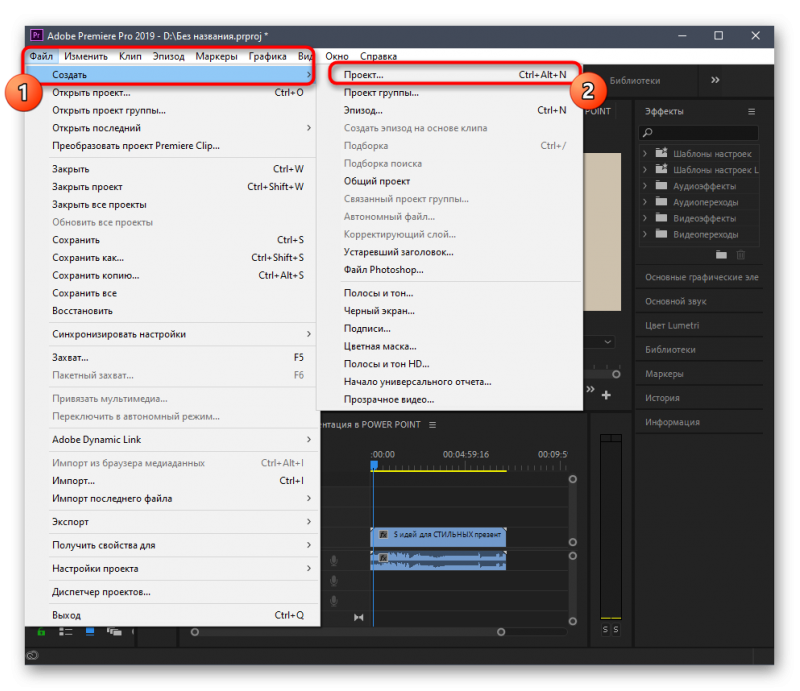The image size is (800, 691).
Task: Click the snap-to-edges bowtie icon in timeline
Action: coord(359,618)
